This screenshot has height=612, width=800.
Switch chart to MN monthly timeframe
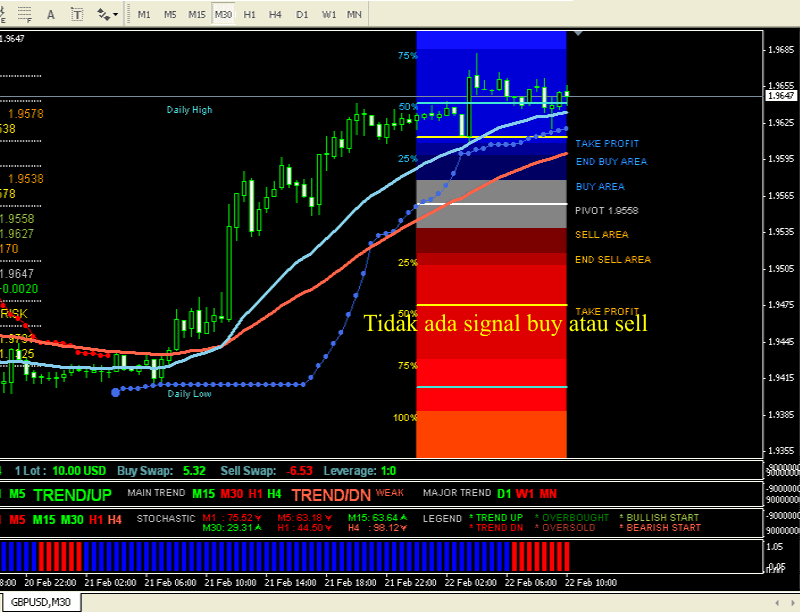click(x=354, y=15)
